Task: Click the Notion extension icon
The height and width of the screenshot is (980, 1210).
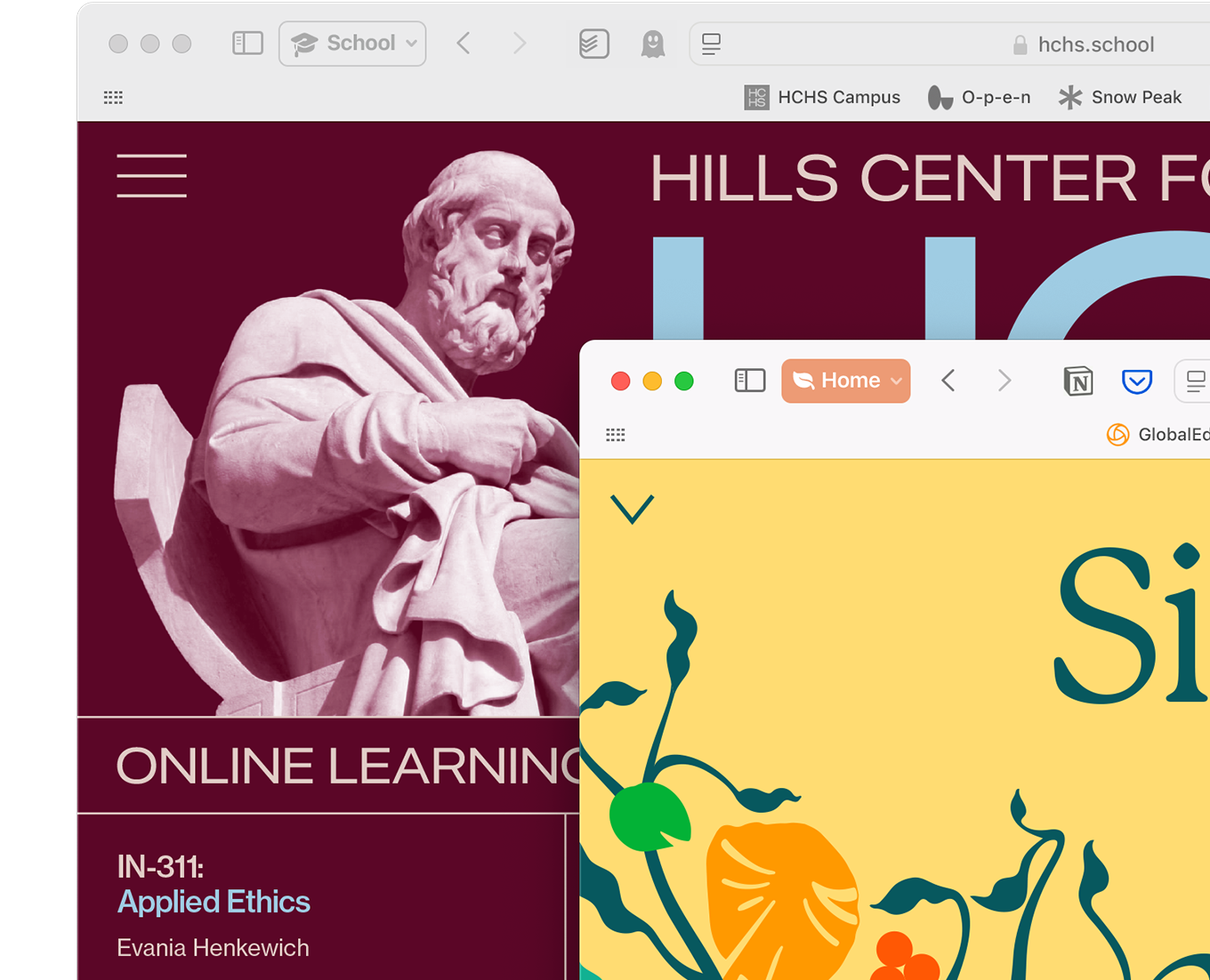Action: [x=1078, y=382]
